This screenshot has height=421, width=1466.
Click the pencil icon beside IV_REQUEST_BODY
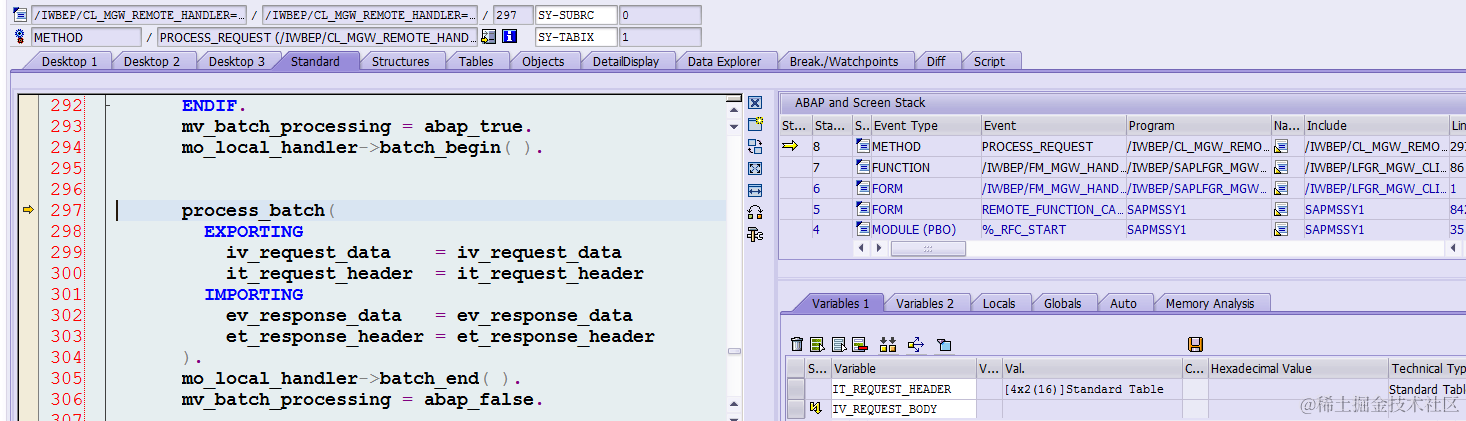[816, 409]
